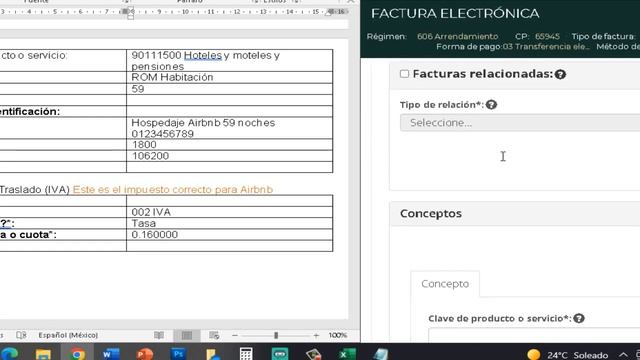Image resolution: width=640 pixels, height=360 pixels.
Task: Click the 606 Arrendamiento régimen value
Action: point(458,36)
